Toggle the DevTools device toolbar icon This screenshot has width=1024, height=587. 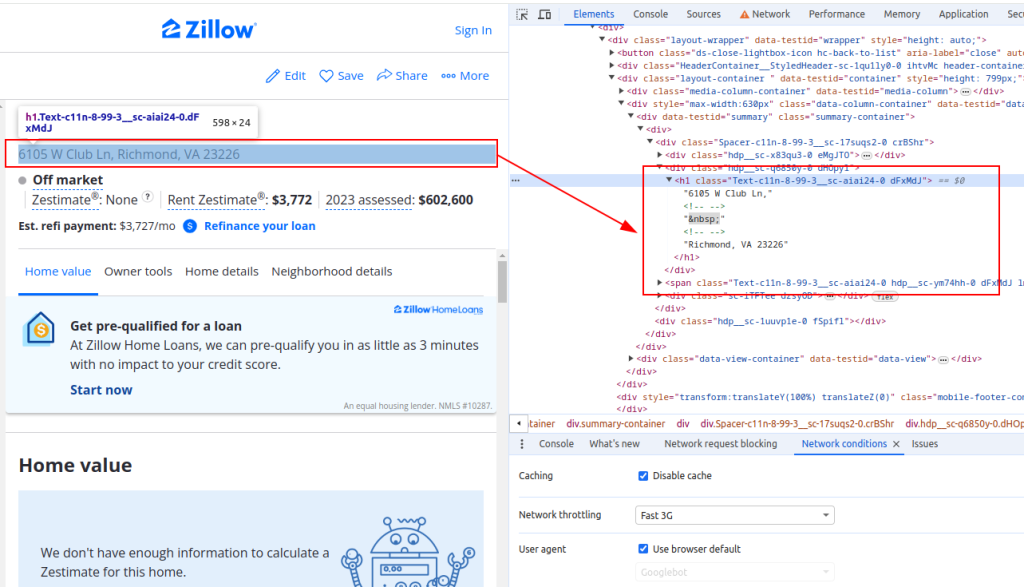point(545,14)
